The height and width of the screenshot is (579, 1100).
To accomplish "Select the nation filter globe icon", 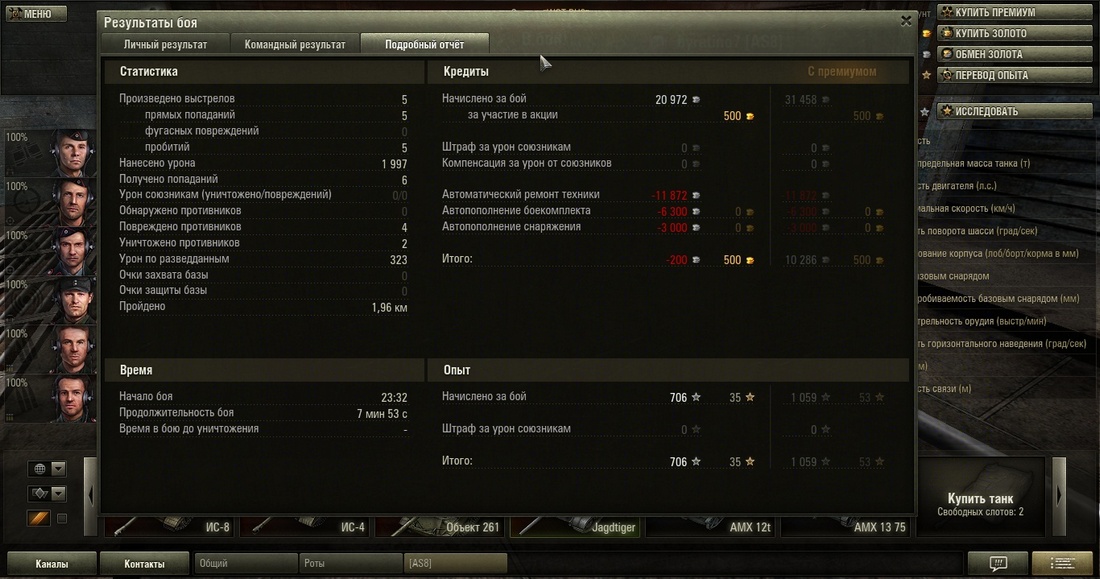I will (x=40, y=469).
